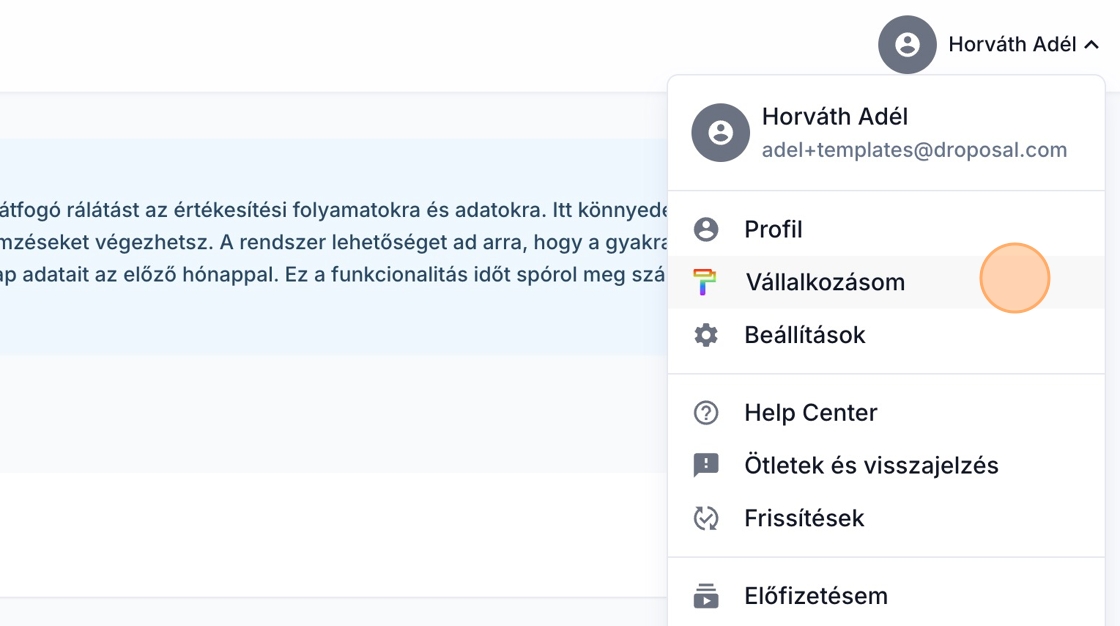The height and width of the screenshot is (626, 1120).
Task: Click the feedback speech bubble icon
Action: 706,465
